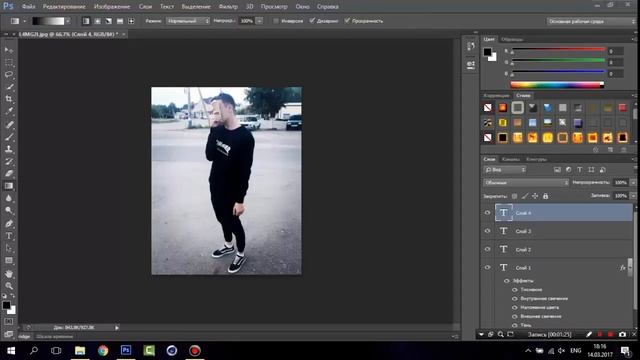Click the recorder camera snapshot icon

[622, 334]
